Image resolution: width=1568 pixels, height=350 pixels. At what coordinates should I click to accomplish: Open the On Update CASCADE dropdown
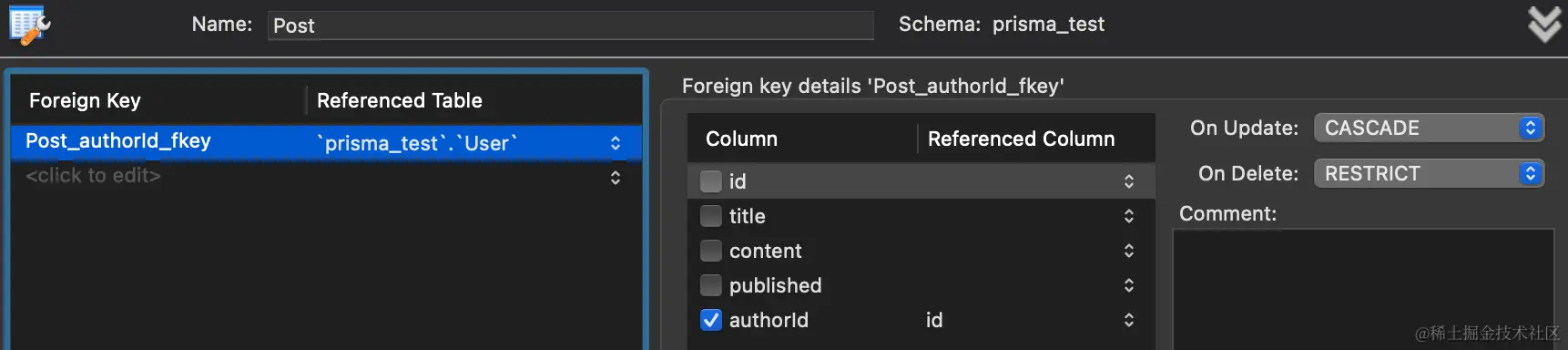(x=1430, y=128)
